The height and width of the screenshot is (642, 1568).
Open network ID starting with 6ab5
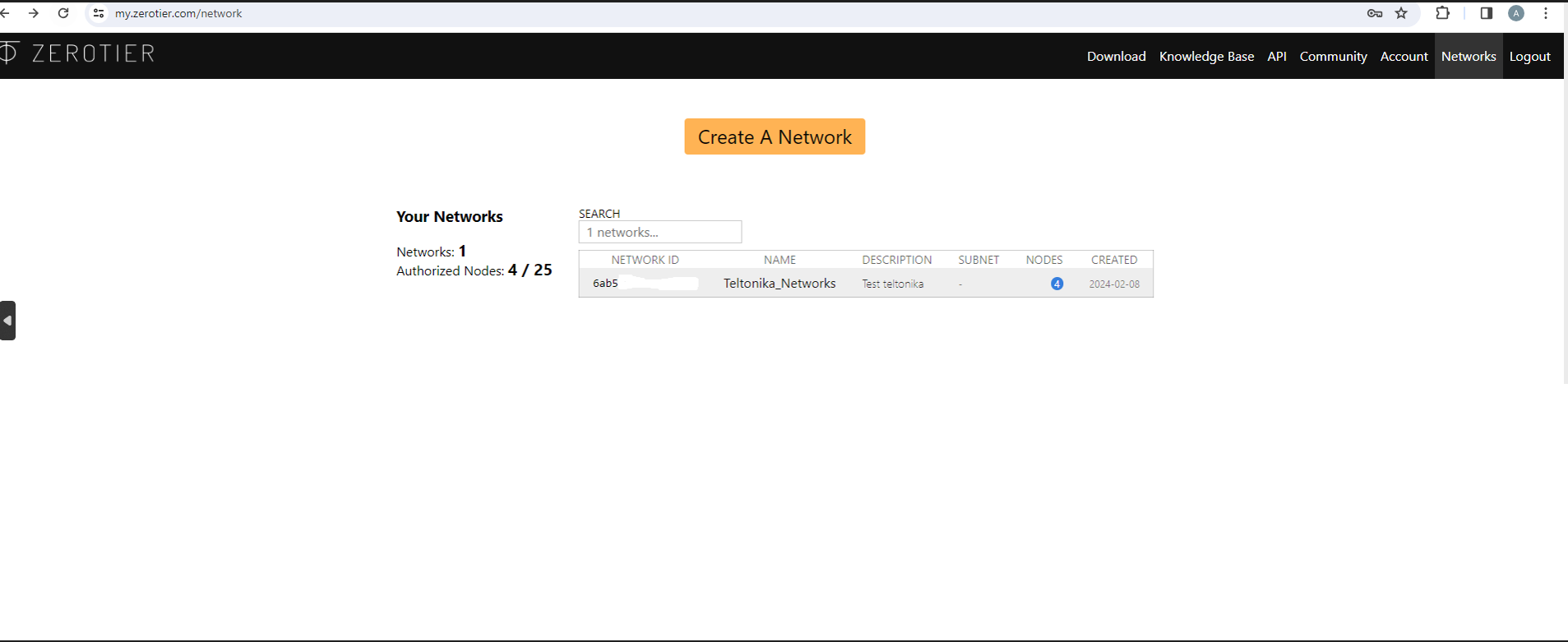[645, 284]
